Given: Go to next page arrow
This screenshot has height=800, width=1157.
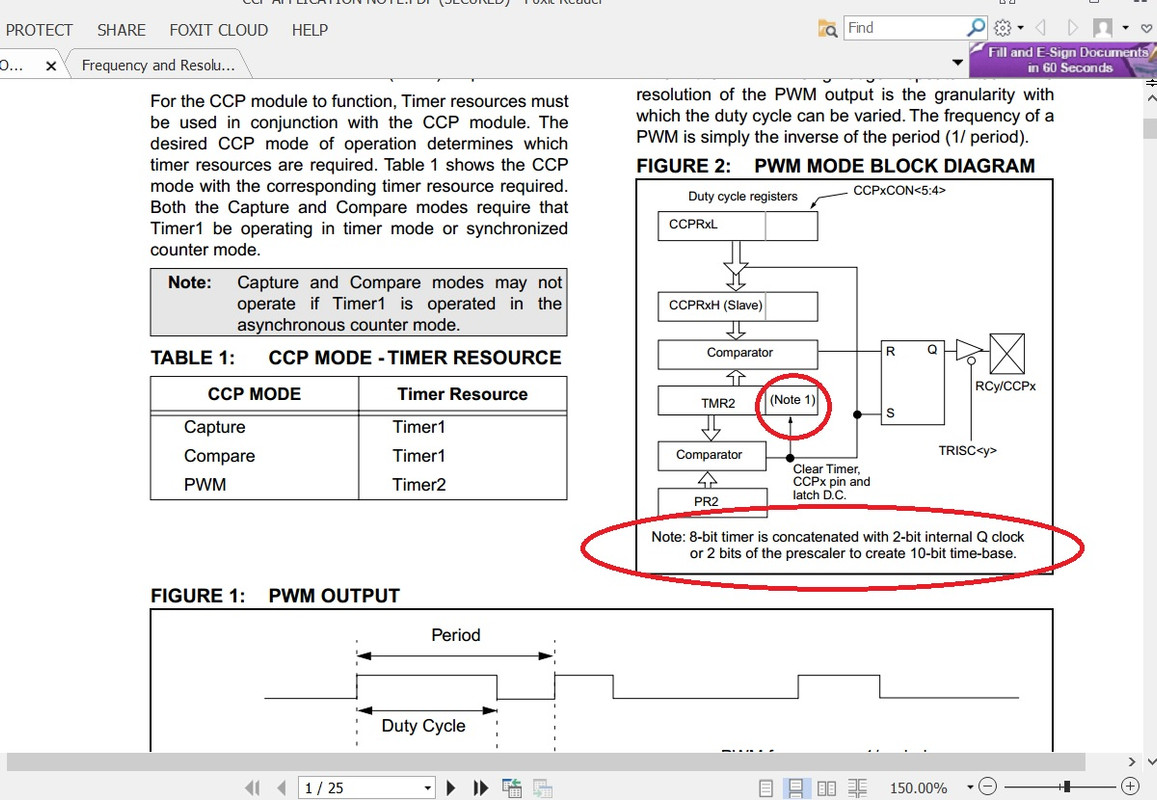Looking at the screenshot, I should 451,787.
